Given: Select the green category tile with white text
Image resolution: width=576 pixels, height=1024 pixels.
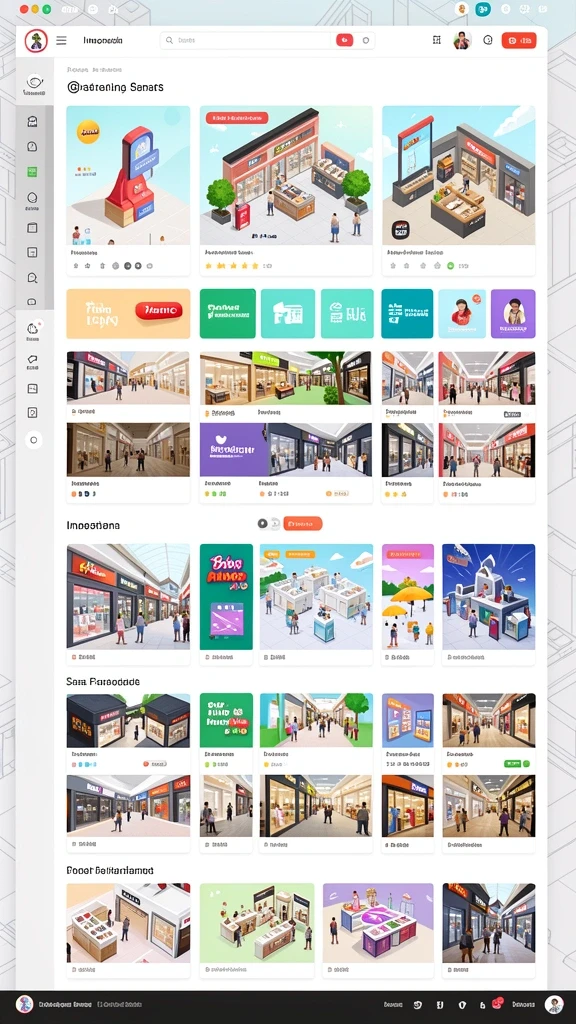Looking at the screenshot, I should click(x=228, y=313).
